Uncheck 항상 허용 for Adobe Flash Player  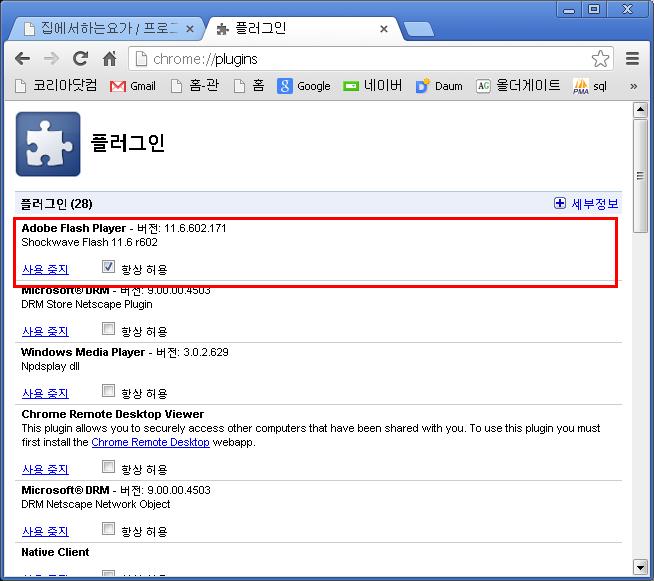coord(108,267)
